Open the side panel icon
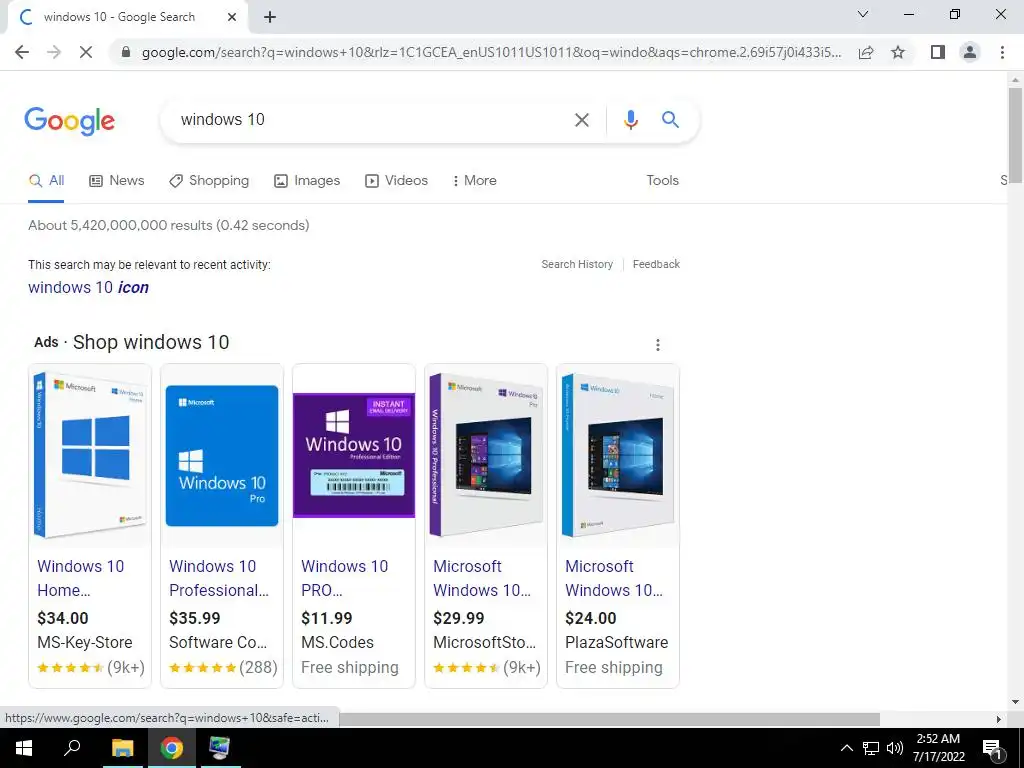 tap(938, 52)
